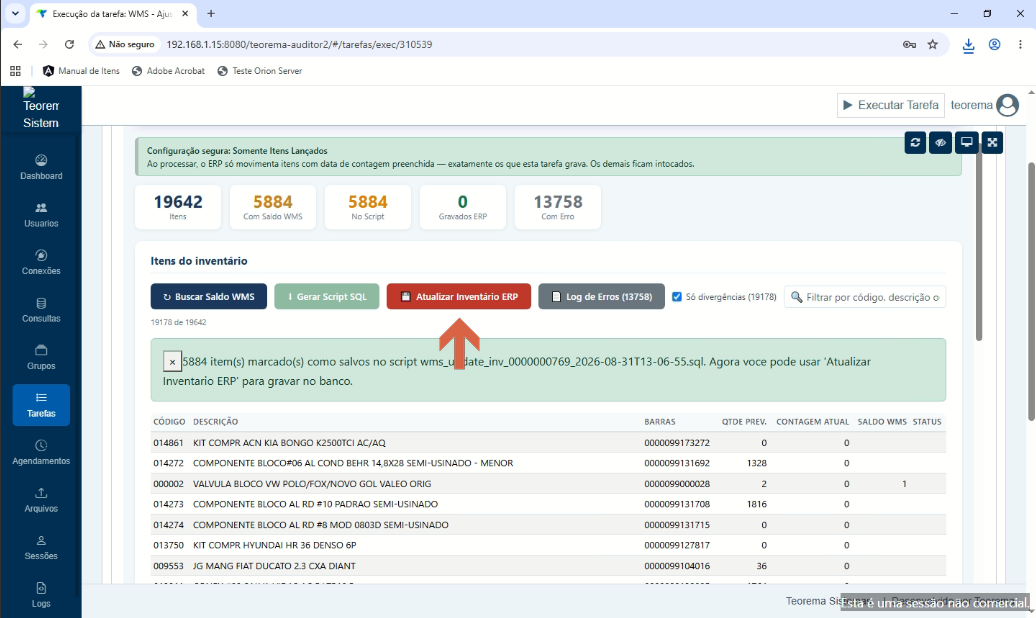Viewport: 1036px width, 618px height.
Task: Open the Consultas sidebar item
Action: (x=41, y=310)
